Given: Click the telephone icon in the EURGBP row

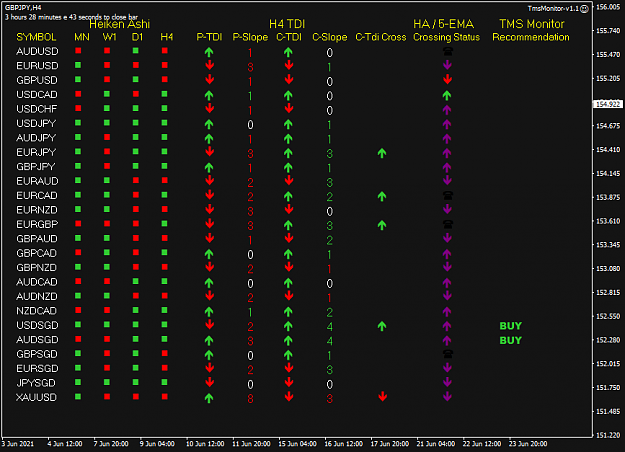Looking at the screenshot, I should pyautogui.click(x=448, y=224).
